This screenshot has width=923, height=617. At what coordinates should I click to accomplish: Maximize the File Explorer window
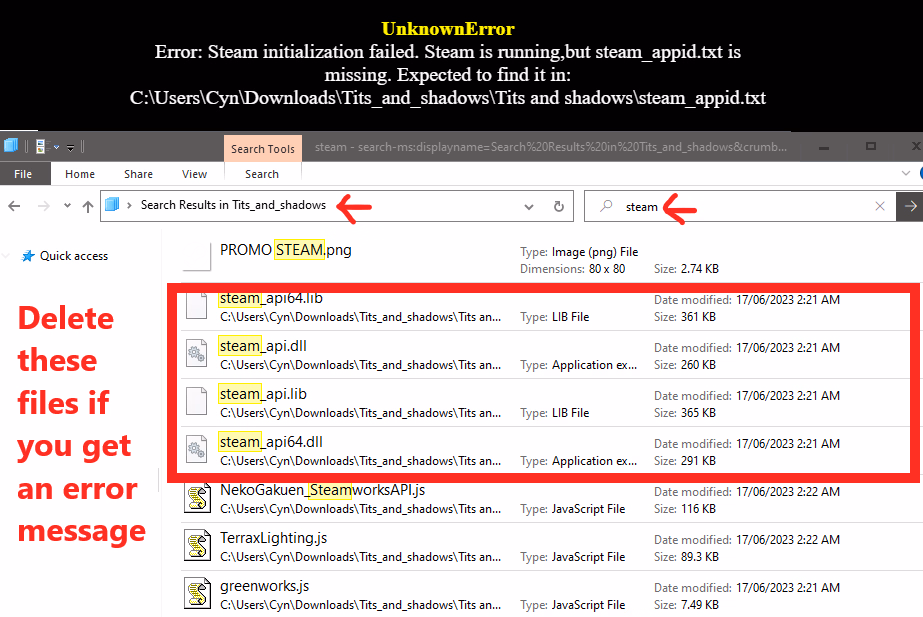[871, 146]
